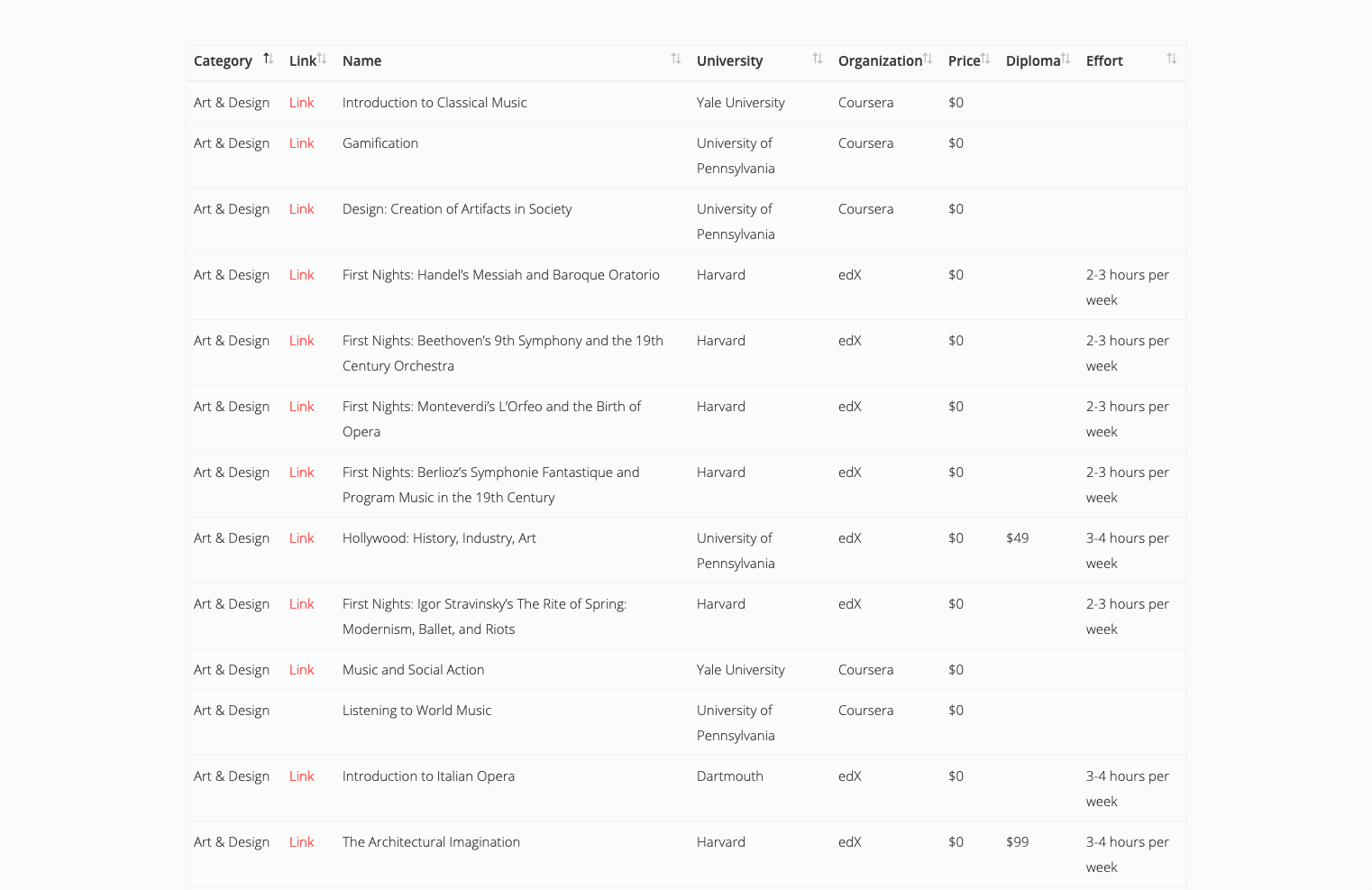The width and height of the screenshot is (1372, 890).
Task: Click 'Yale University' in Classical Music row
Action: [x=740, y=103]
